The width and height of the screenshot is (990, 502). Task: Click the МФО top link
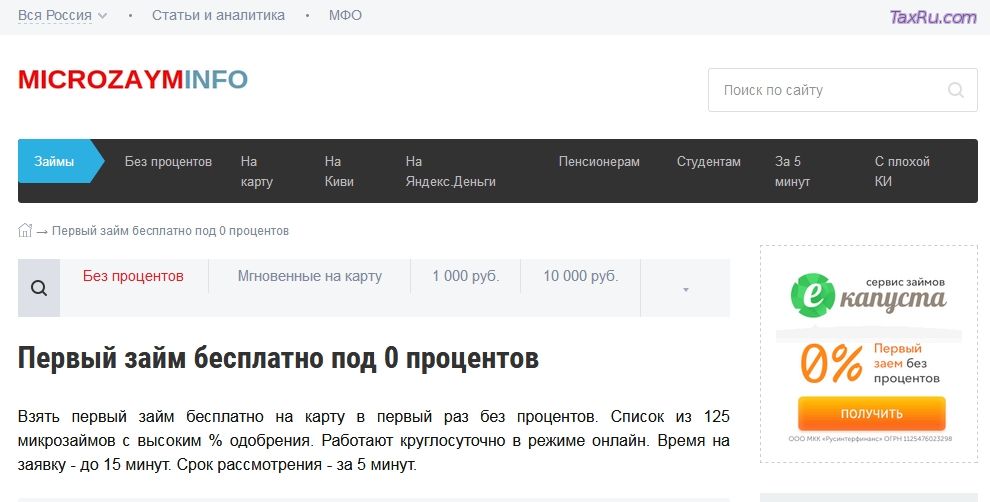pyautogui.click(x=345, y=16)
